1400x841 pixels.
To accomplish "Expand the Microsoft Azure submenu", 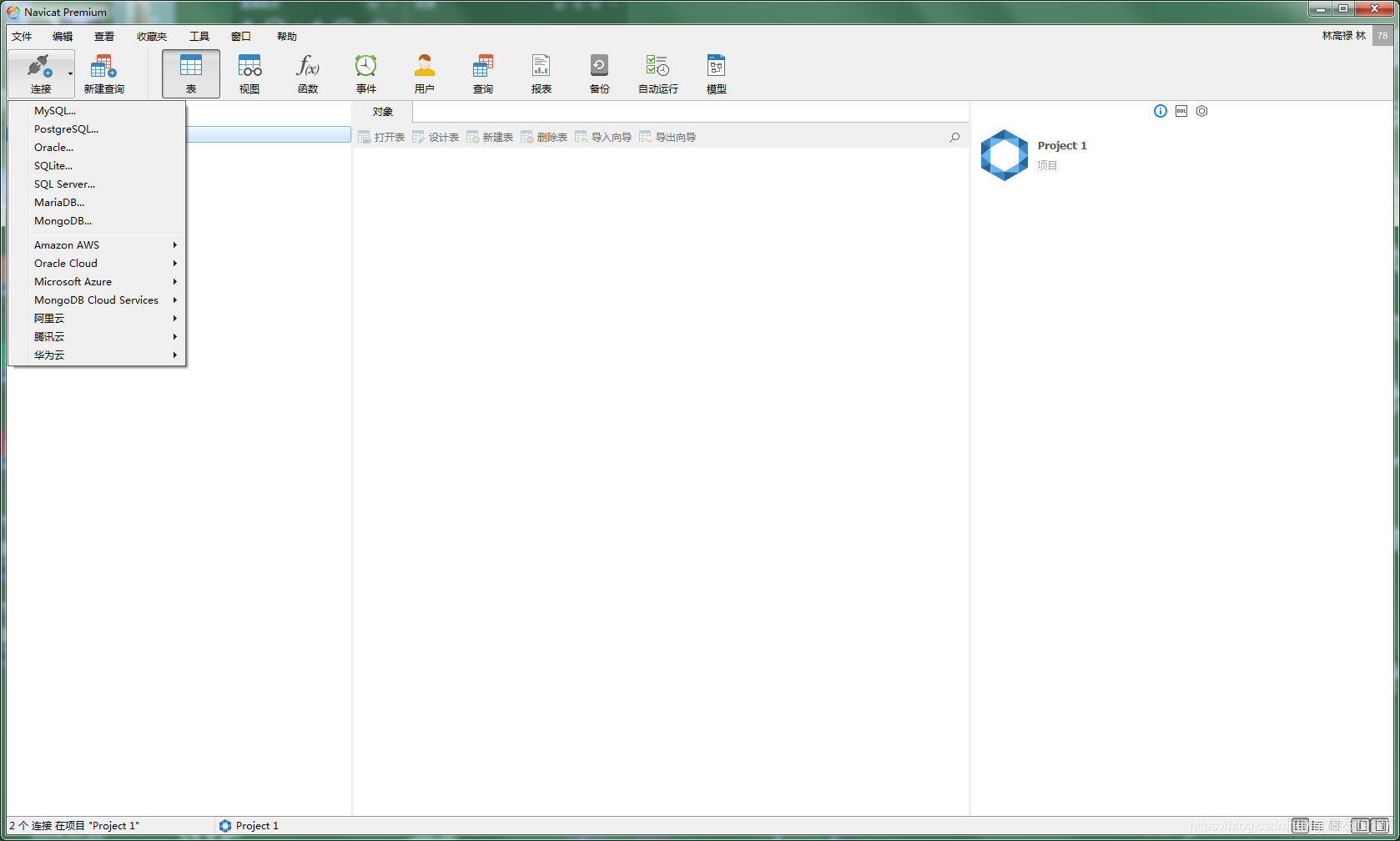I will [97, 281].
